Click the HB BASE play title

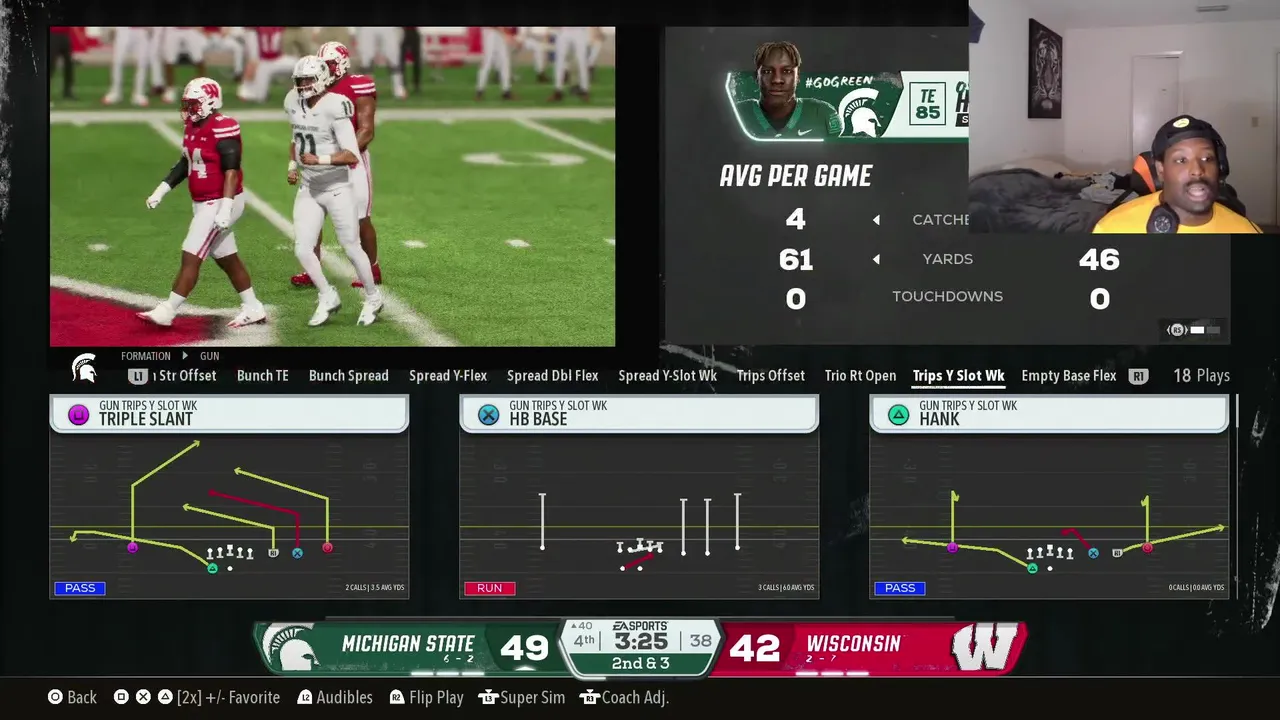pos(538,420)
